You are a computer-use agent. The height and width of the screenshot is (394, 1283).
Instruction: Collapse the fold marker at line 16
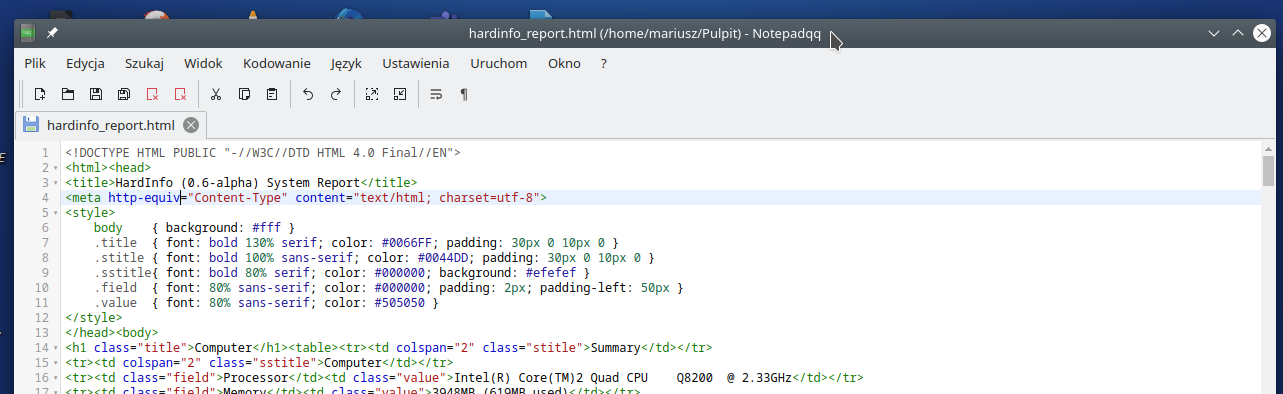click(57, 378)
